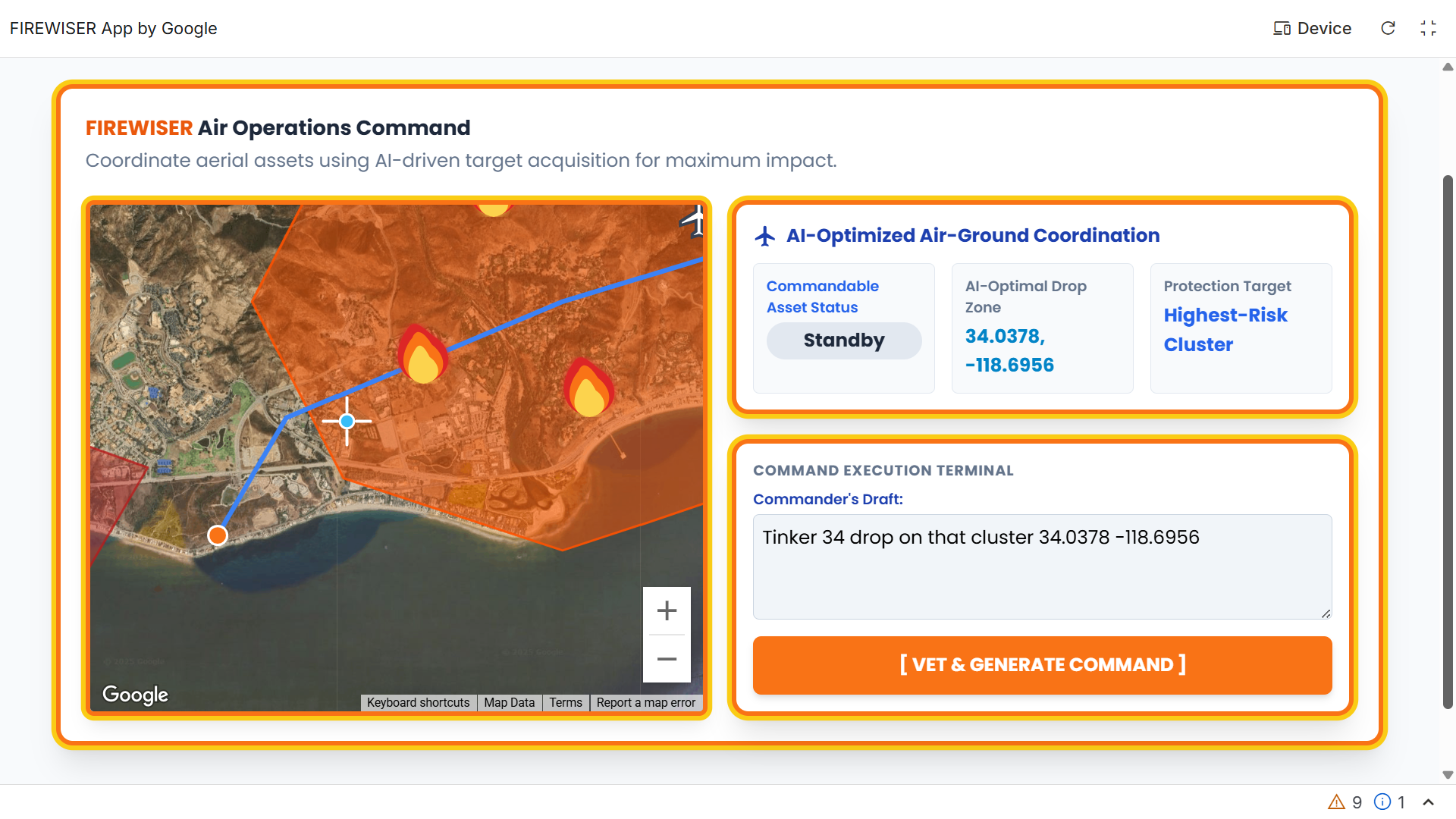
Task: Click the airplane icon on the map
Action: (x=695, y=221)
